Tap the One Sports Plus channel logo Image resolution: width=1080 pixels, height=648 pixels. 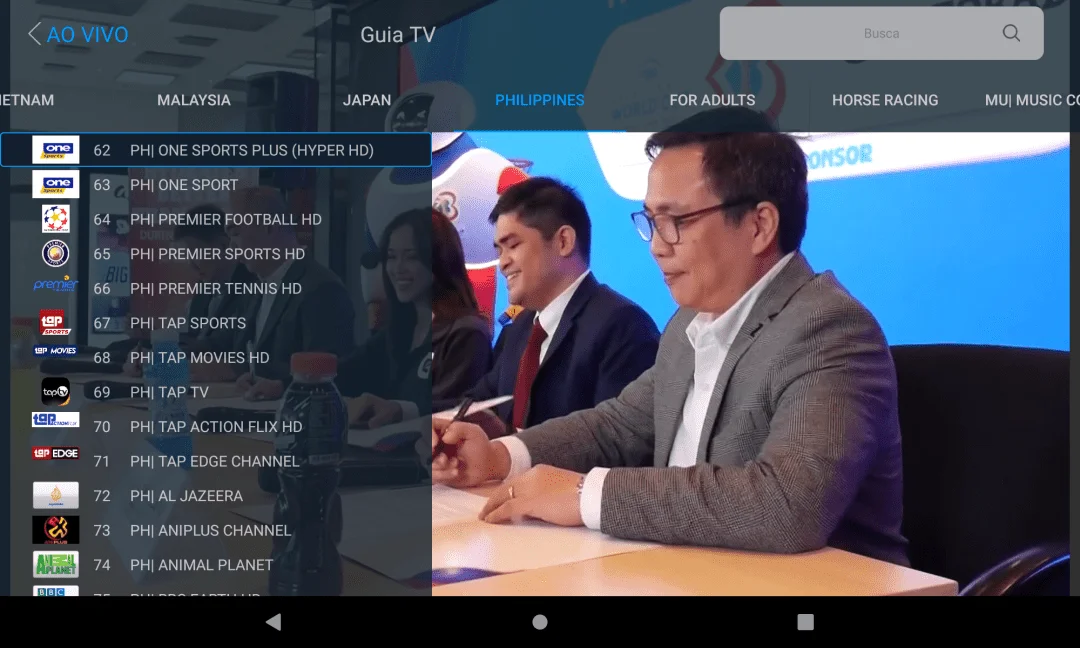56,149
